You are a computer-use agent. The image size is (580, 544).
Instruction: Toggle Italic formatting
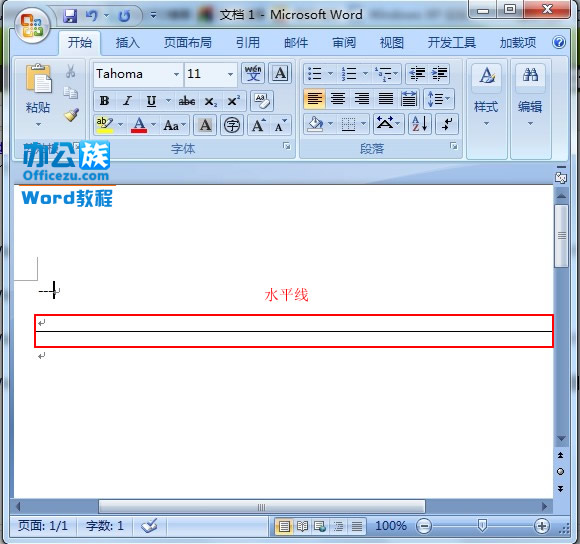128,101
